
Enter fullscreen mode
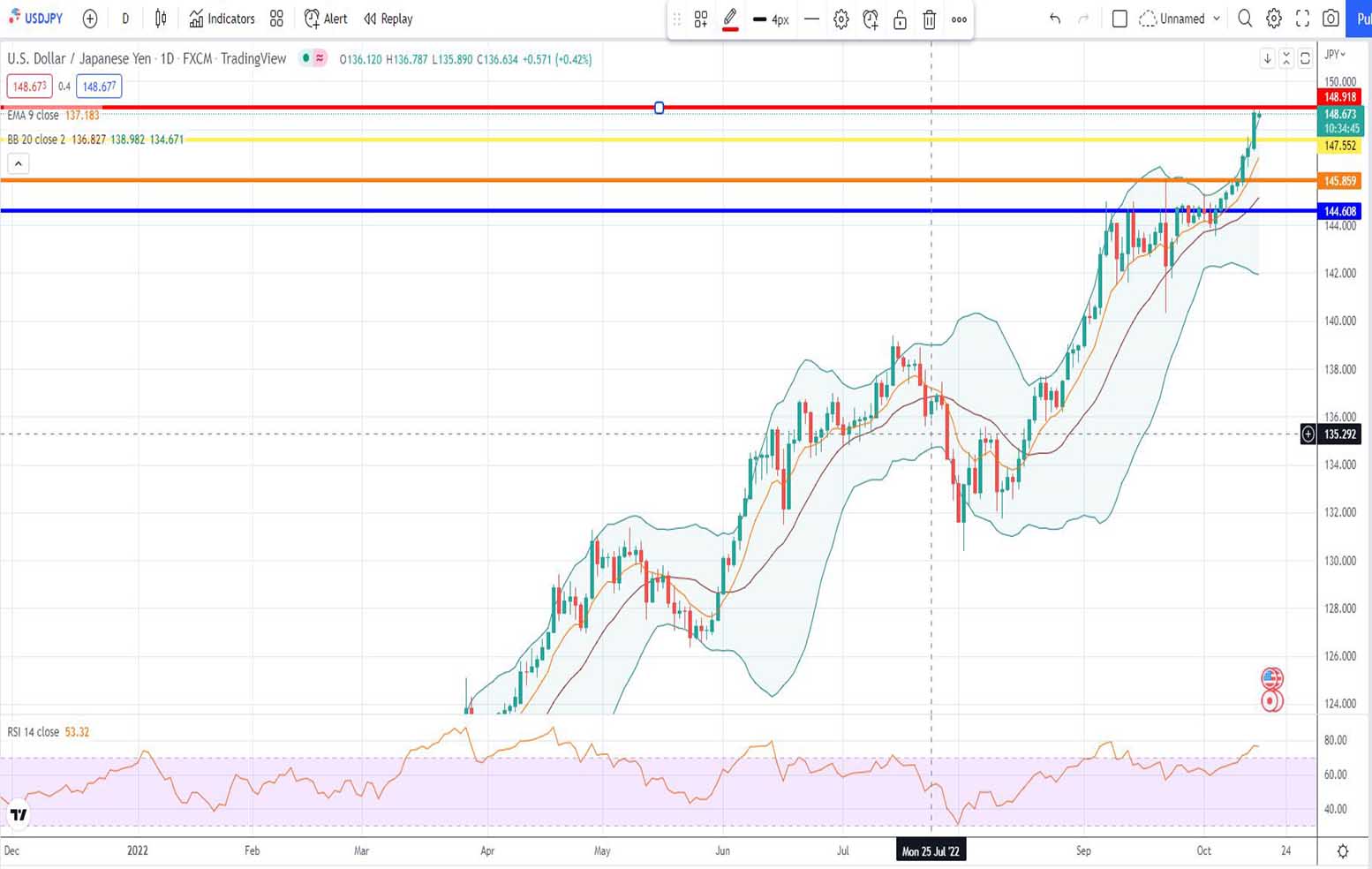pyautogui.click(x=1302, y=19)
